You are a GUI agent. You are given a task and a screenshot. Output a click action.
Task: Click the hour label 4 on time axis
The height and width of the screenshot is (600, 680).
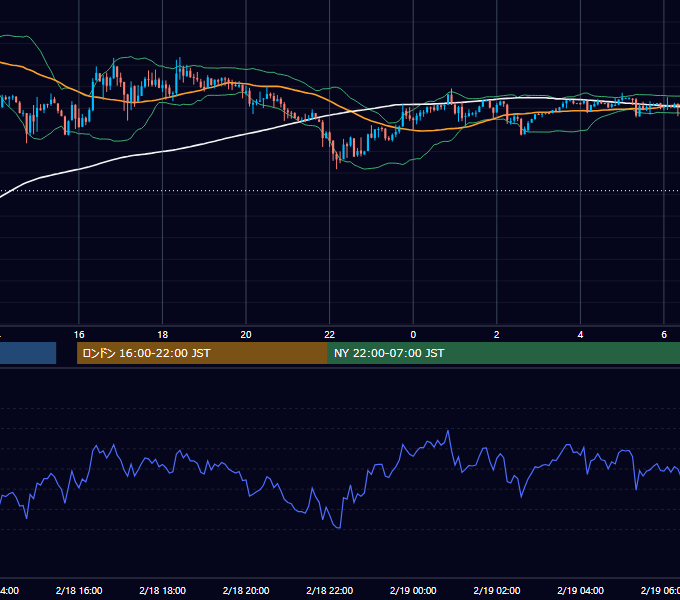point(580,335)
